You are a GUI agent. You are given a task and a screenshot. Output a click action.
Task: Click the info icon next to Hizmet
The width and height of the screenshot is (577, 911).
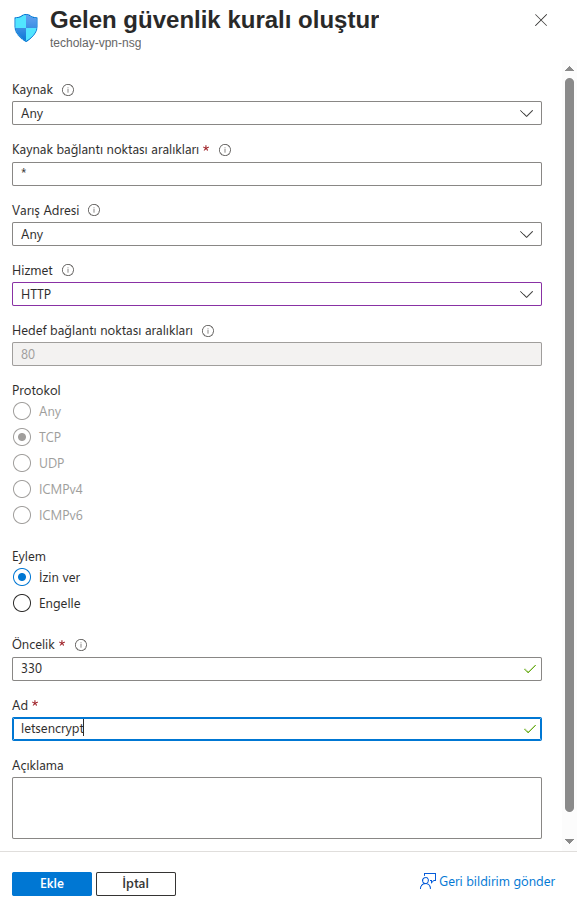[68, 270]
